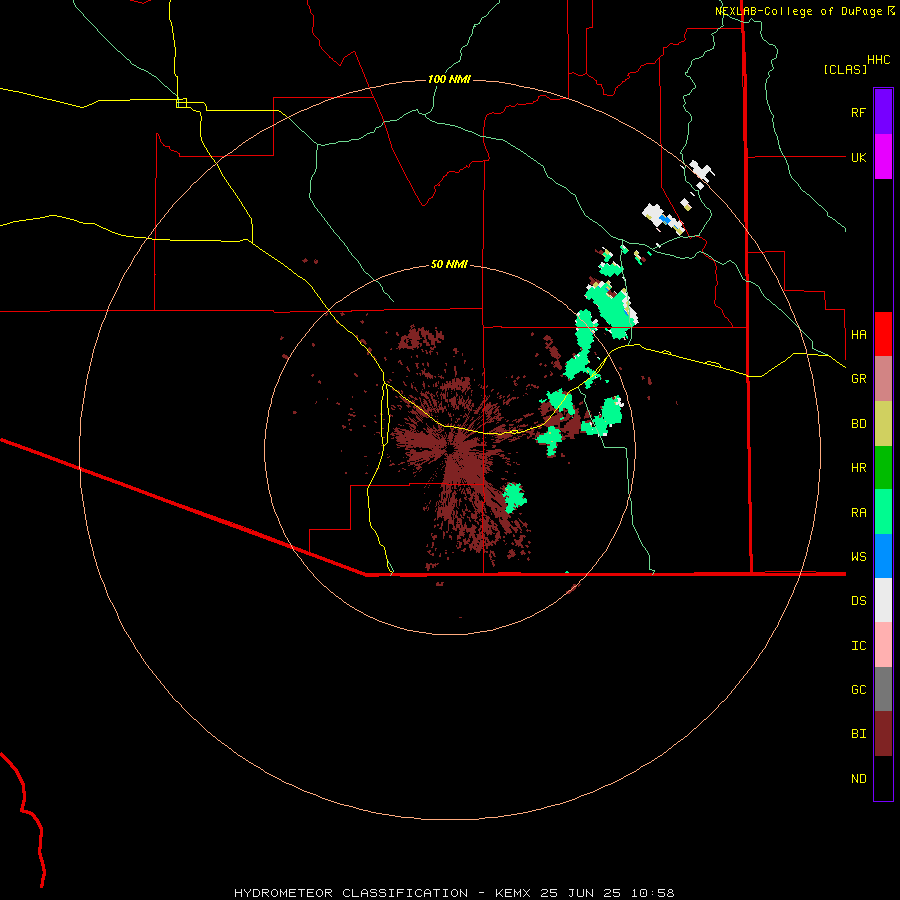Click the HA red legend swatch
Viewport: 900px width, 900px height.
tap(883, 334)
